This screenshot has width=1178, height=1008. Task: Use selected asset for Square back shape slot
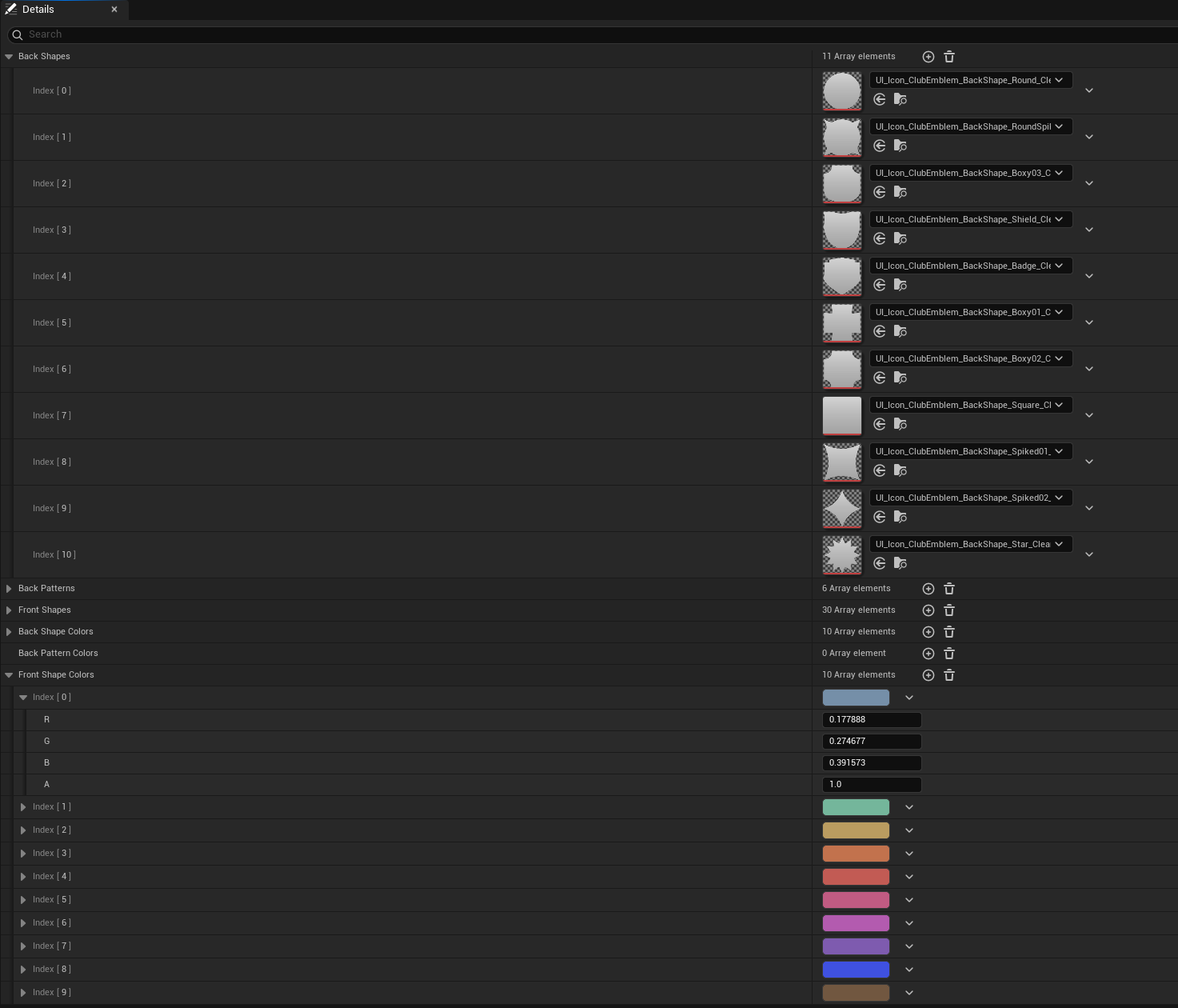[880, 424]
